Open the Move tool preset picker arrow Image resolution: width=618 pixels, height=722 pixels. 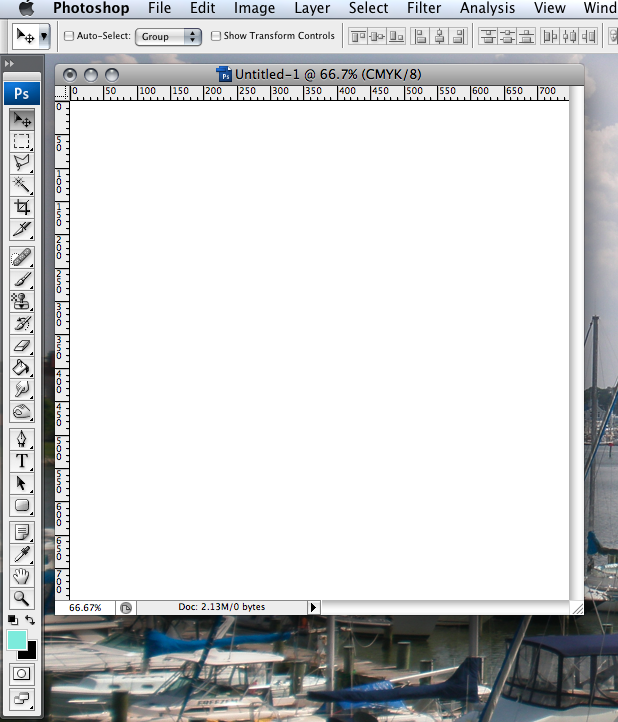[44, 35]
